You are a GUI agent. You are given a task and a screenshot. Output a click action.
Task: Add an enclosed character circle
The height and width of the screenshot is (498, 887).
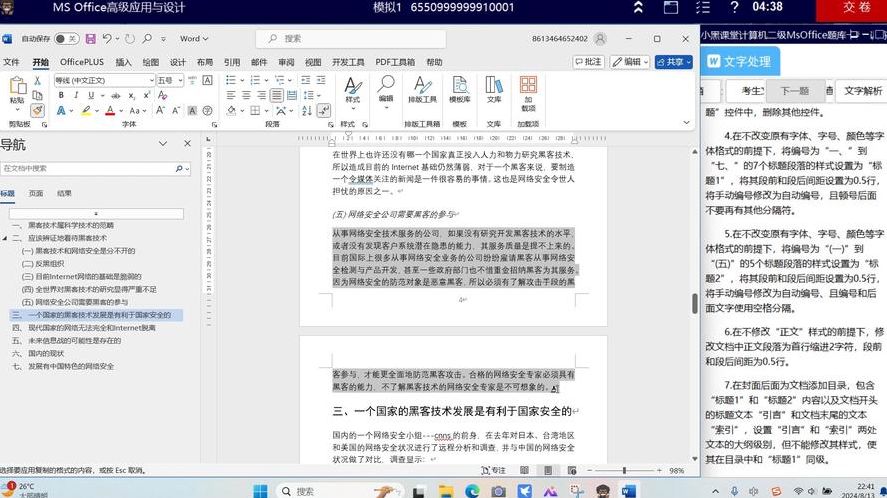click(x=208, y=110)
